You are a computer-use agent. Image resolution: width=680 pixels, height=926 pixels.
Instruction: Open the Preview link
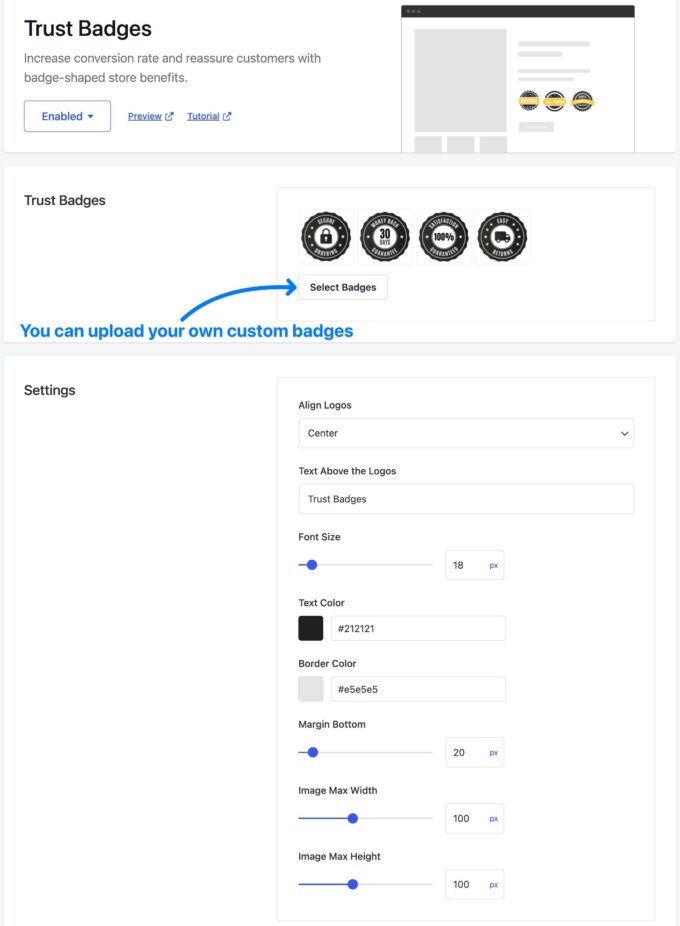coord(145,116)
